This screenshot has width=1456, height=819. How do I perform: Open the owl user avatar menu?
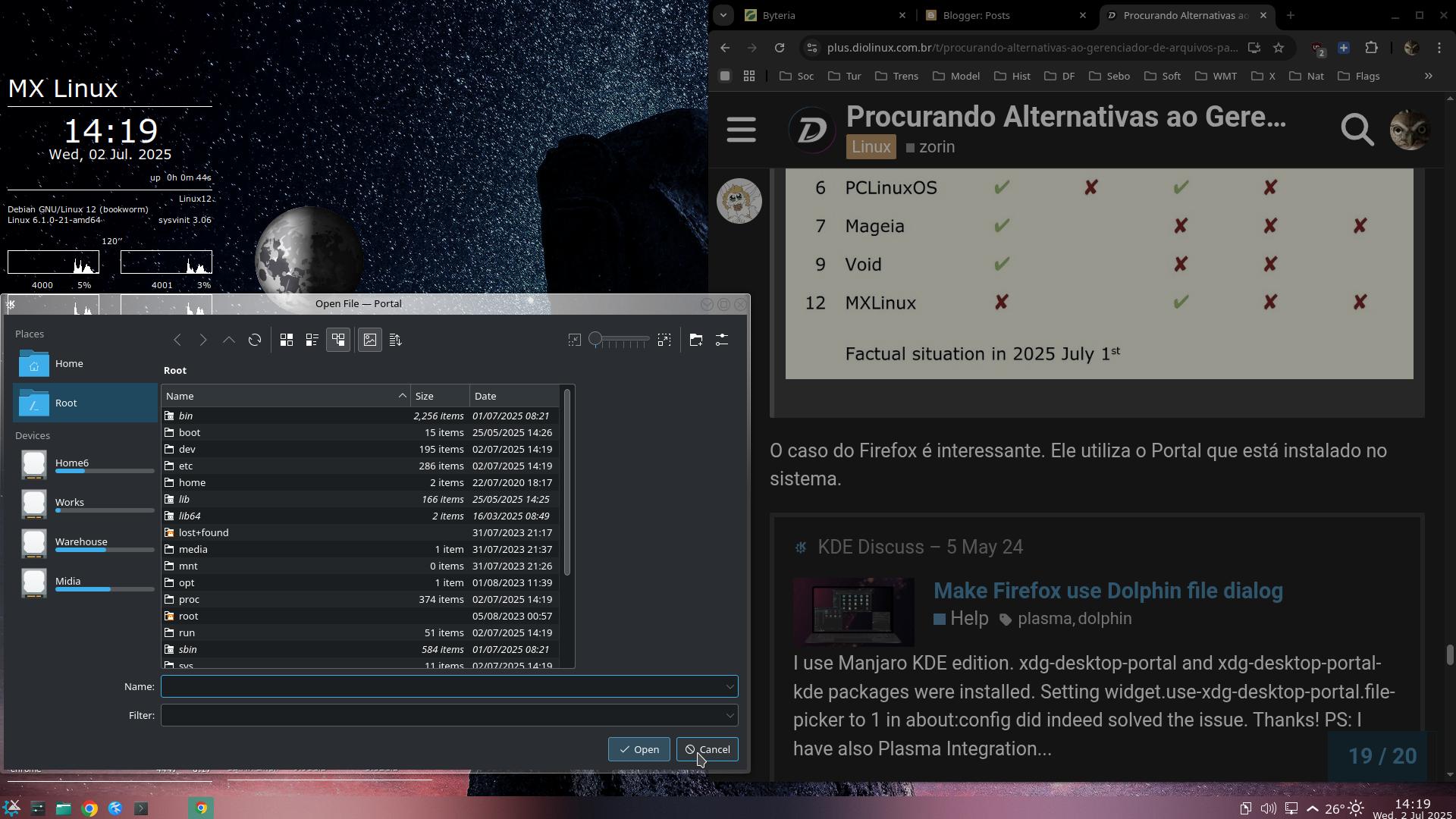tap(1410, 130)
